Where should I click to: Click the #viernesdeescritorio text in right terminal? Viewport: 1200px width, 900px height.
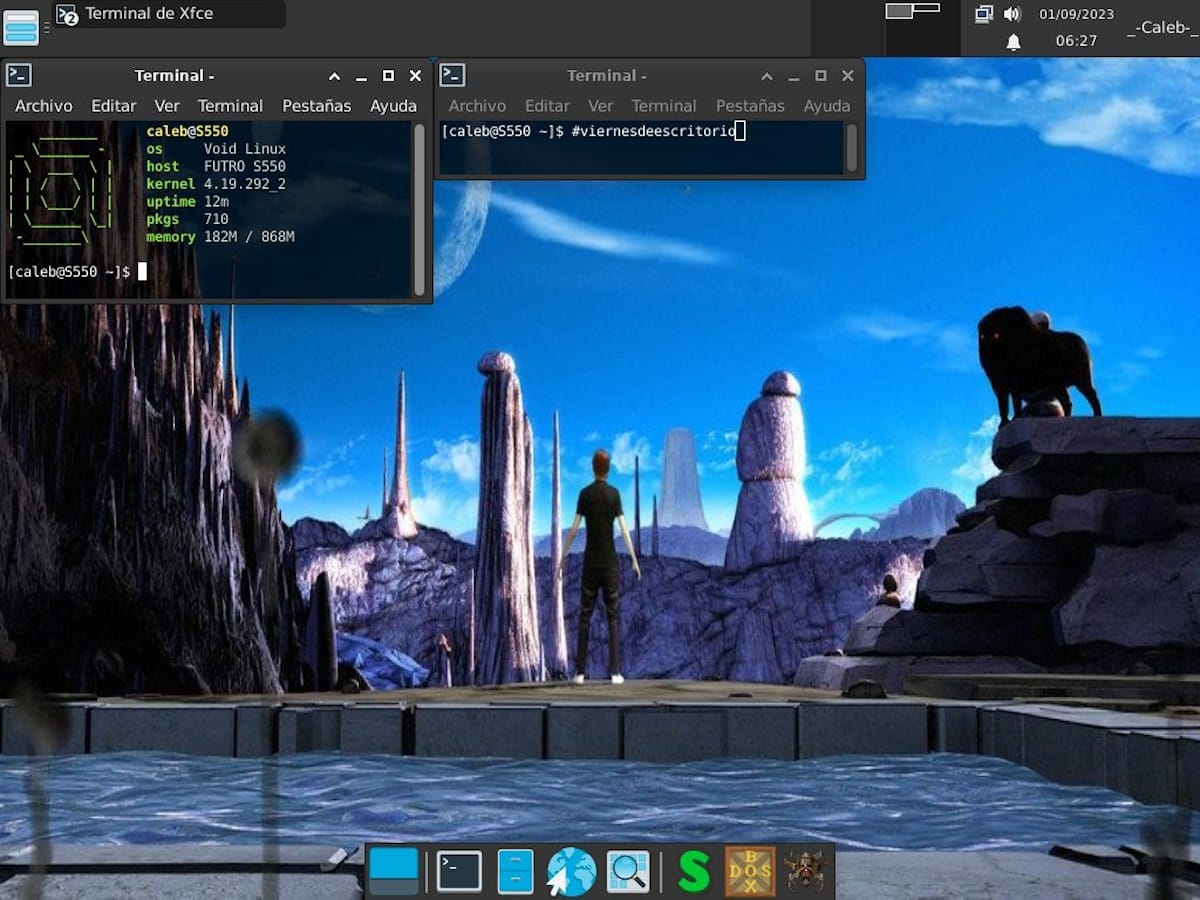pos(653,131)
